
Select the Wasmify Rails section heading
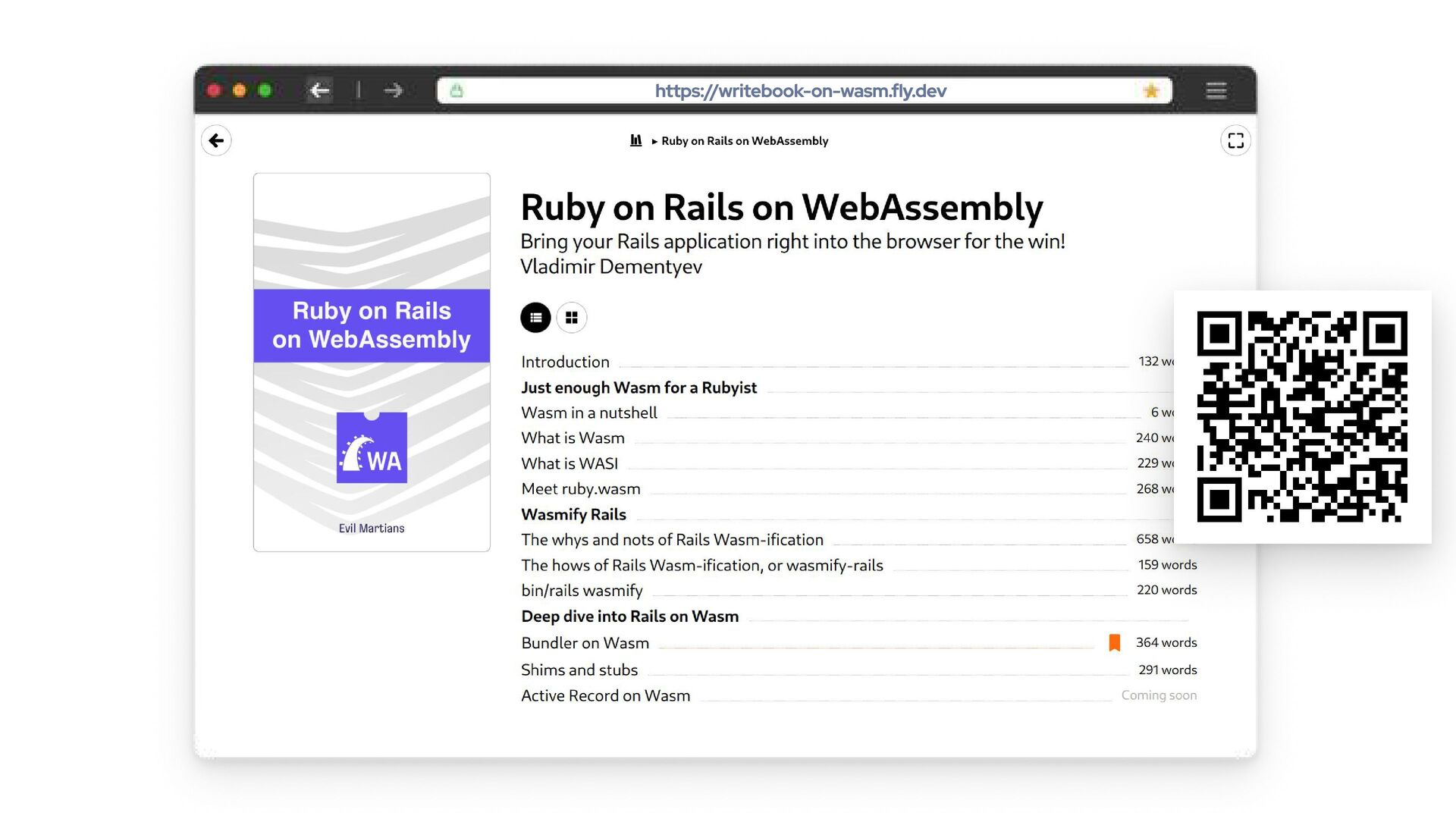573,514
